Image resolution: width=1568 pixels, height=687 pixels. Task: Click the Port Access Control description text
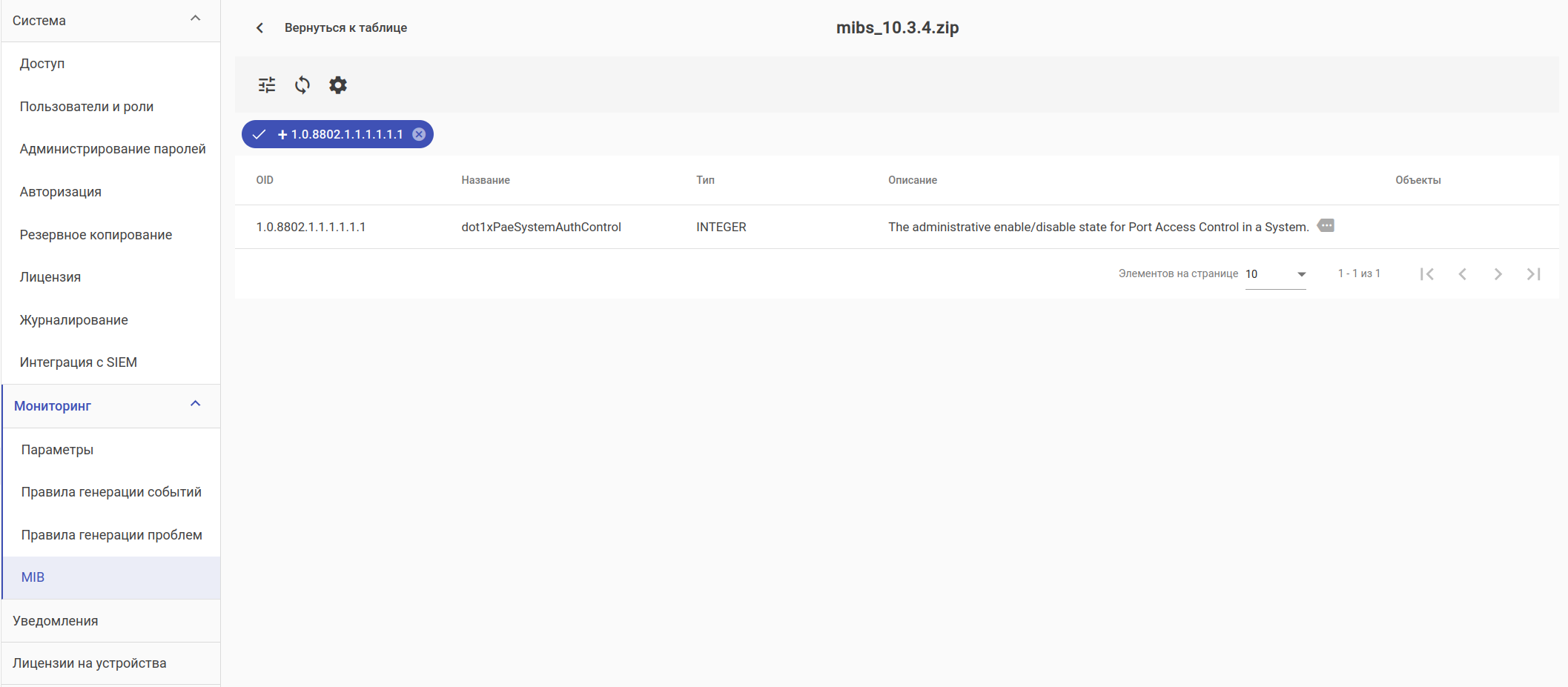coord(1099,227)
